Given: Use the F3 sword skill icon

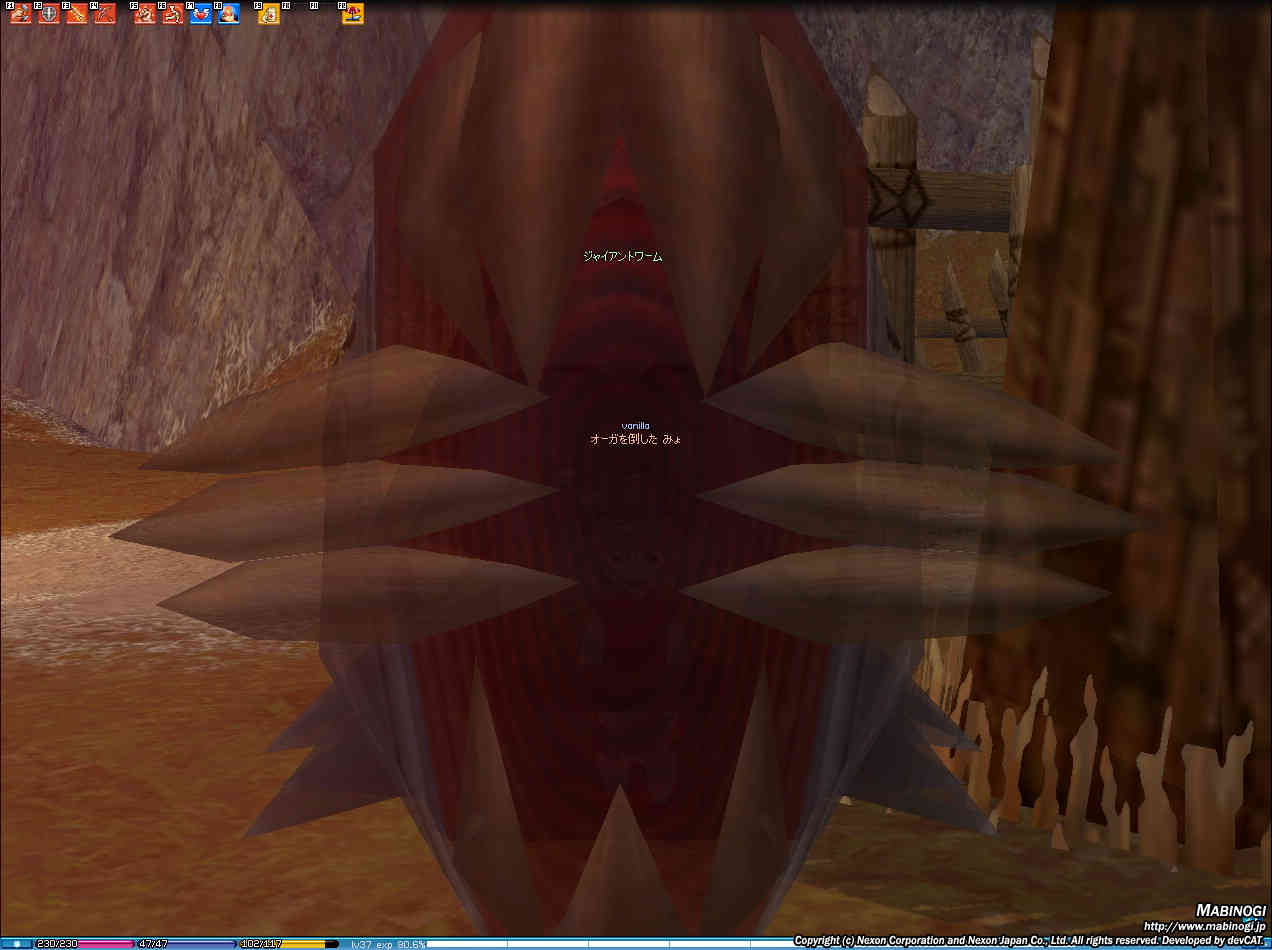Looking at the screenshot, I should pyautogui.click(x=77, y=14).
